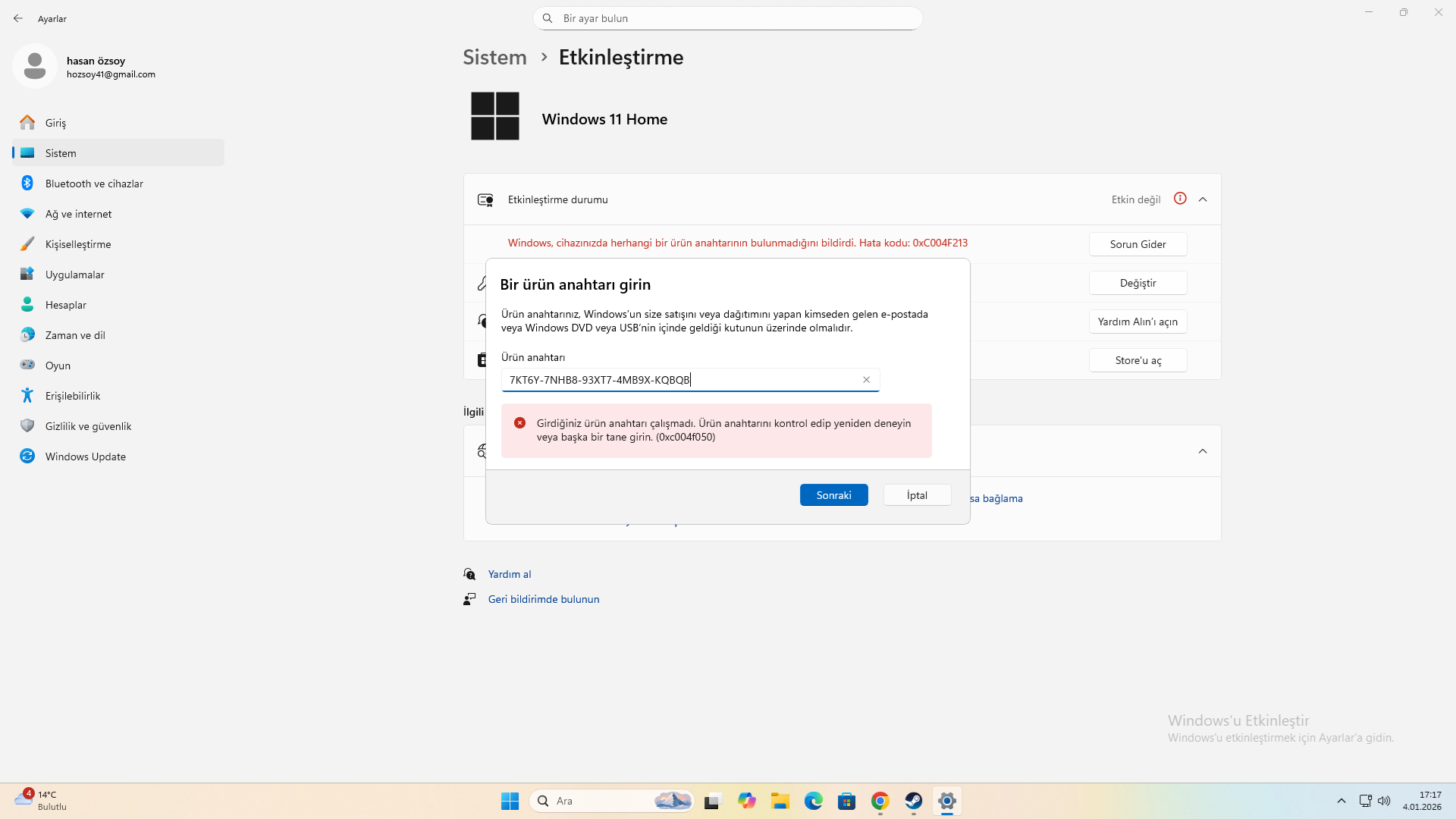This screenshot has width=1456, height=819.
Task: Clear the product key with the X
Action: (x=866, y=380)
